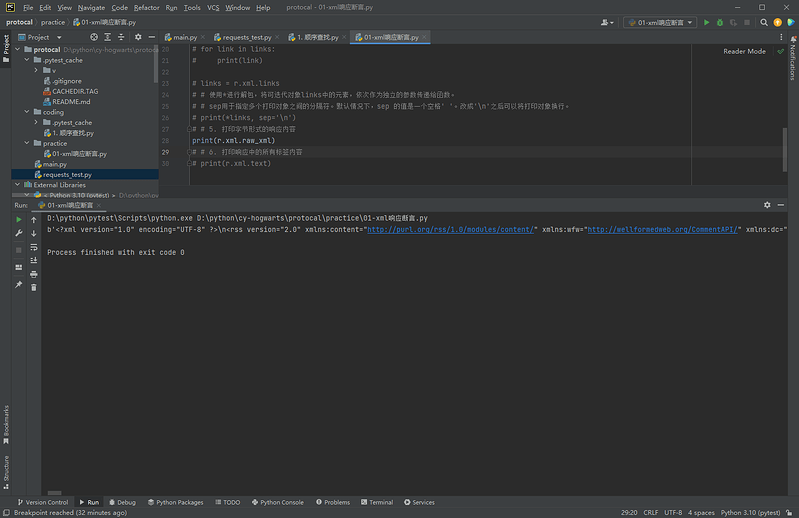Open the VCS menu

[x=213, y=8]
